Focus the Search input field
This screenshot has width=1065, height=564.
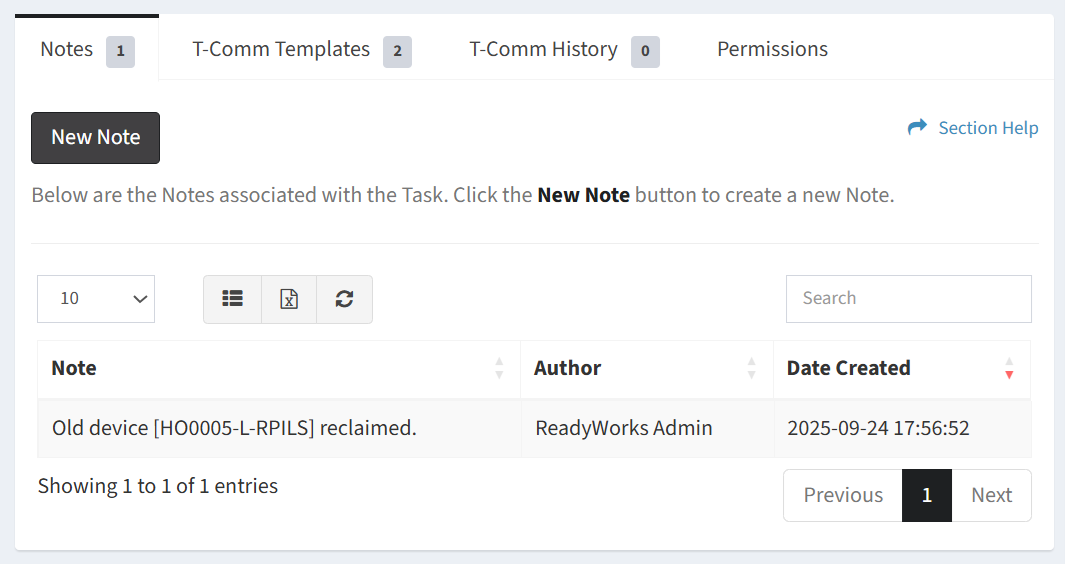pyautogui.click(x=908, y=299)
